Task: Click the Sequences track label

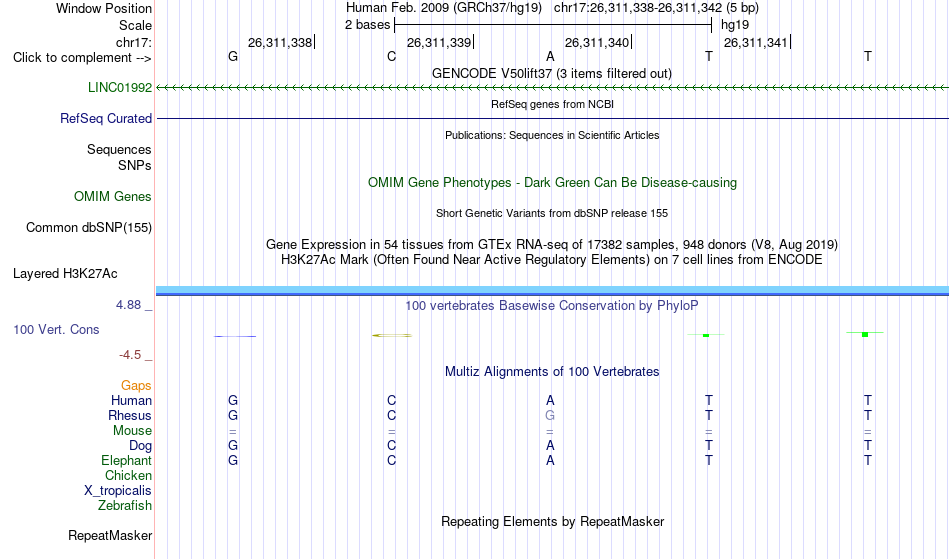Action: (x=119, y=150)
